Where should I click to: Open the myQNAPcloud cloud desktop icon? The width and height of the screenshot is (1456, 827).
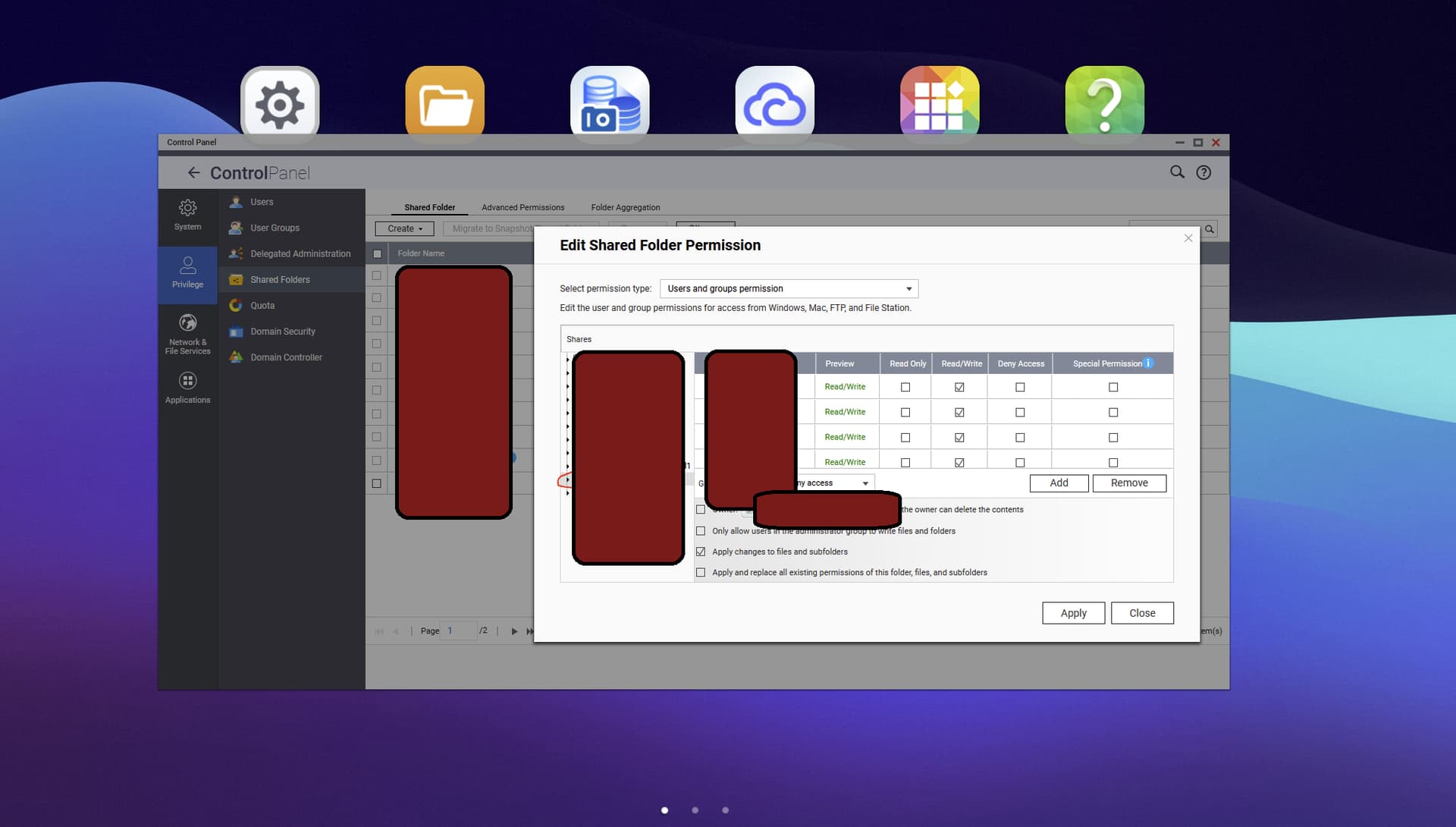click(x=774, y=104)
